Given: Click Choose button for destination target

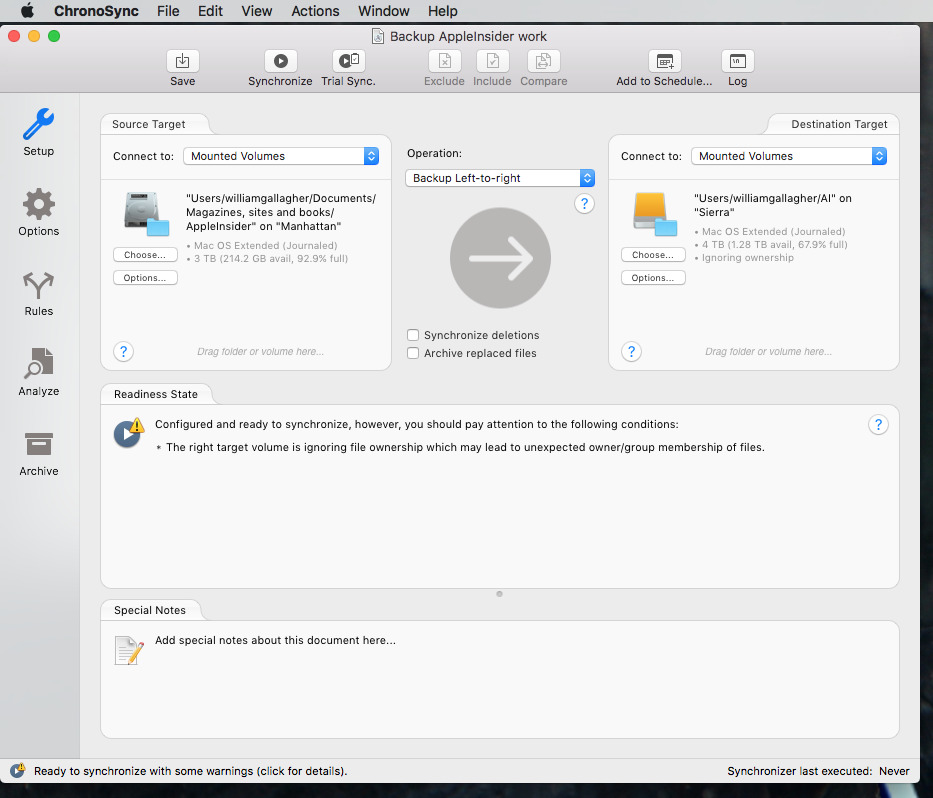Looking at the screenshot, I should point(653,255).
